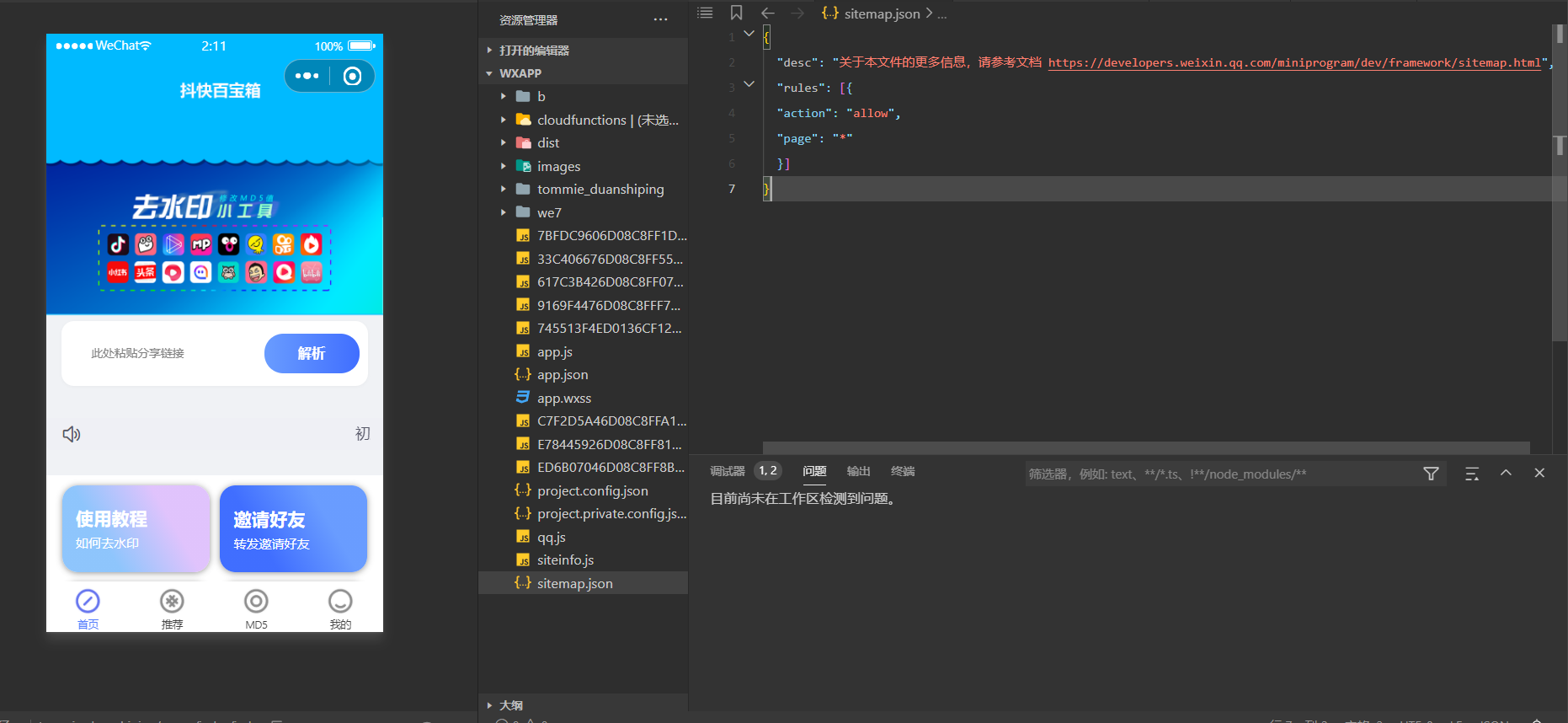The height and width of the screenshot is (723, 1568).
Task: Collapse the WXAPP project section
Action: click(x=490, y=73)
